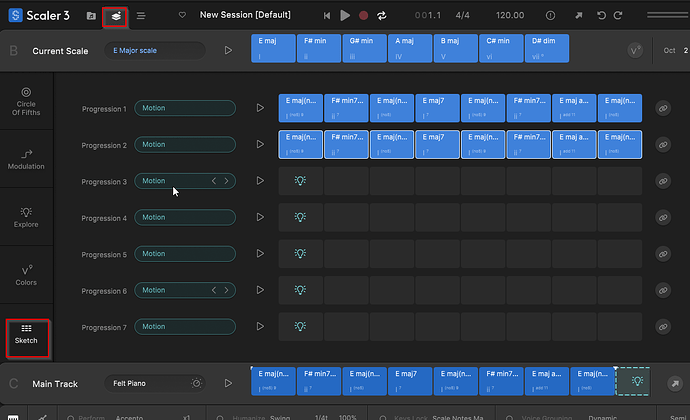Open the Colors tab
Screen dimensions: 690x420
click(26, 276)
